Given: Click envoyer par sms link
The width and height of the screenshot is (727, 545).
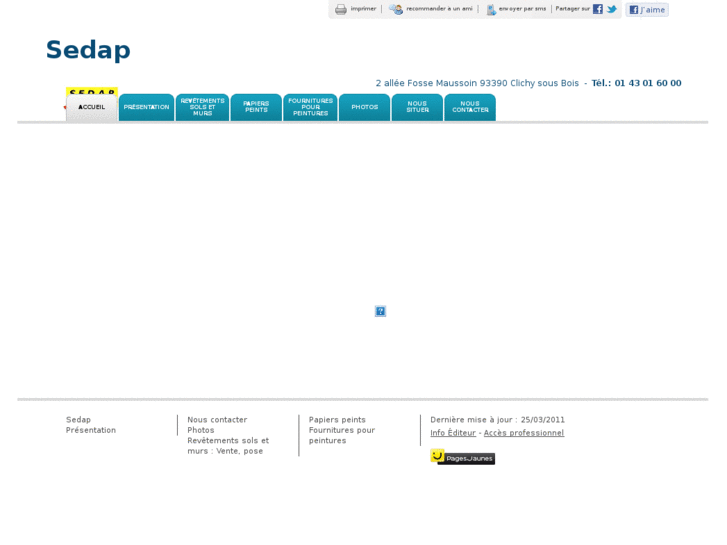Looking at the screenshot, I should click(523, 9).
